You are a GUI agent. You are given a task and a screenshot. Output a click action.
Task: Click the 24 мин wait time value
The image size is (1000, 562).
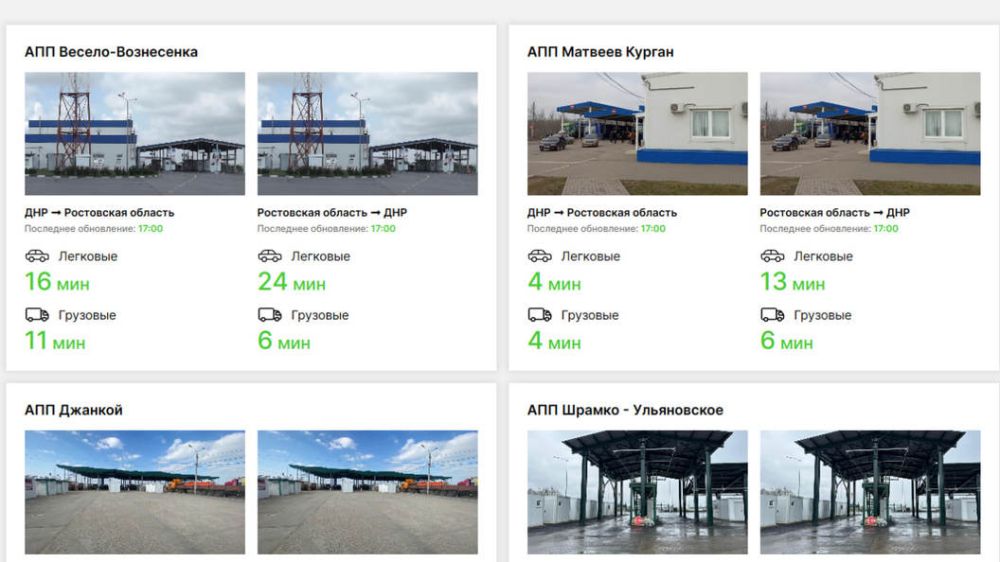pos(291,283)
